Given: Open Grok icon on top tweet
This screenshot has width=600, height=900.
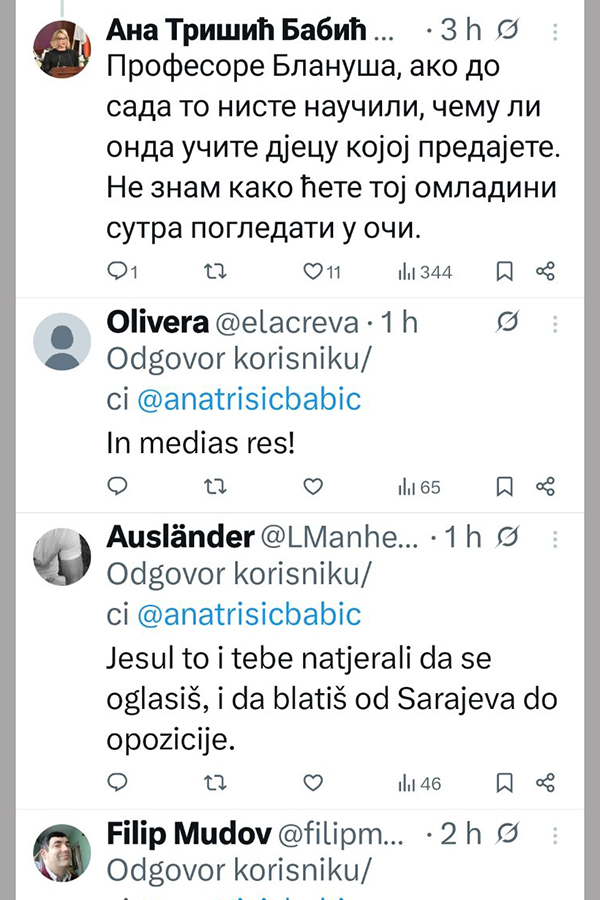Looking at the screenshot, I should [507, 30].
